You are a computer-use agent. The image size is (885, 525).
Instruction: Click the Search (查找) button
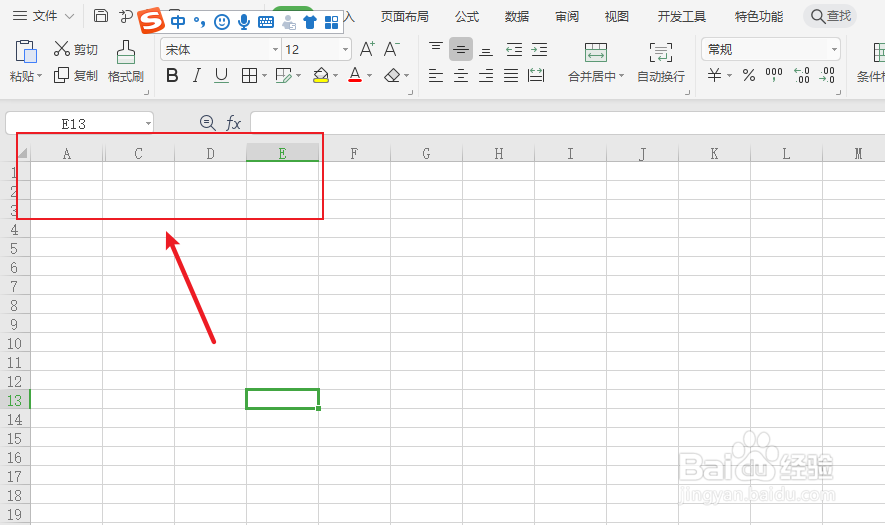[x=830, y=16]
